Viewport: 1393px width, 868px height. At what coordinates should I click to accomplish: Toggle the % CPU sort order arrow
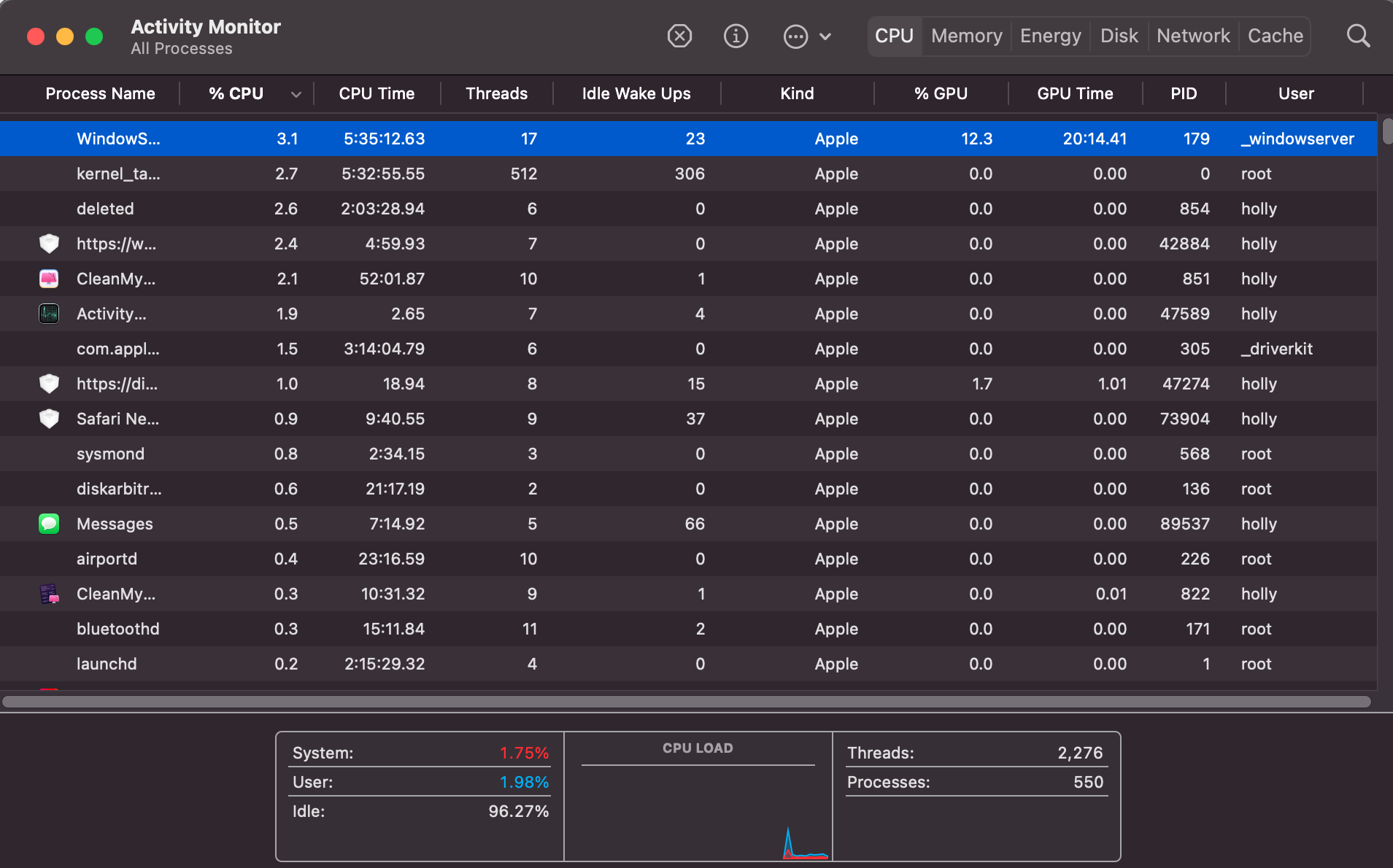click(x=296, y=94)
